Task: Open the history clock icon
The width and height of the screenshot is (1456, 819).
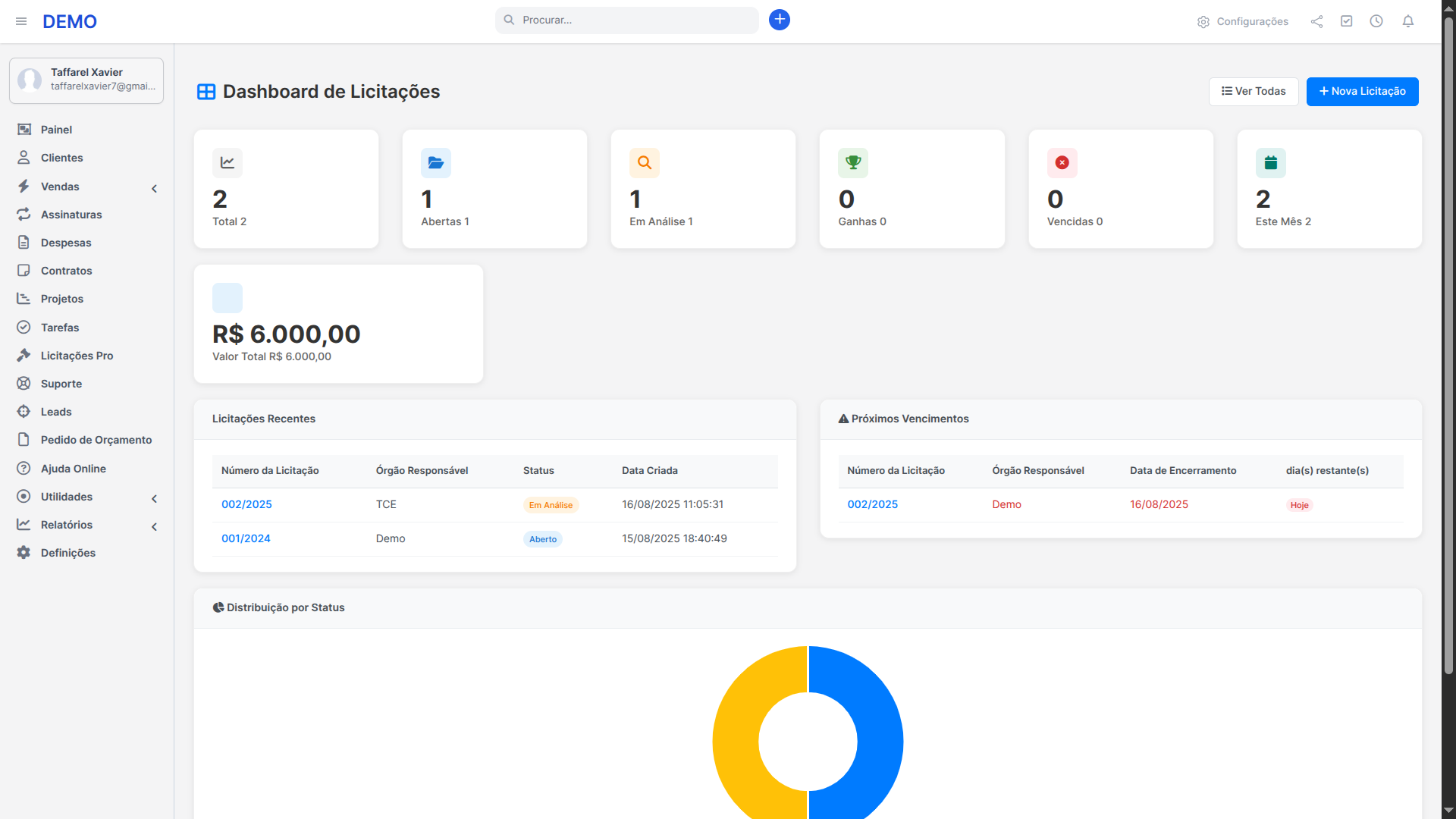Action: (1377, 21)
